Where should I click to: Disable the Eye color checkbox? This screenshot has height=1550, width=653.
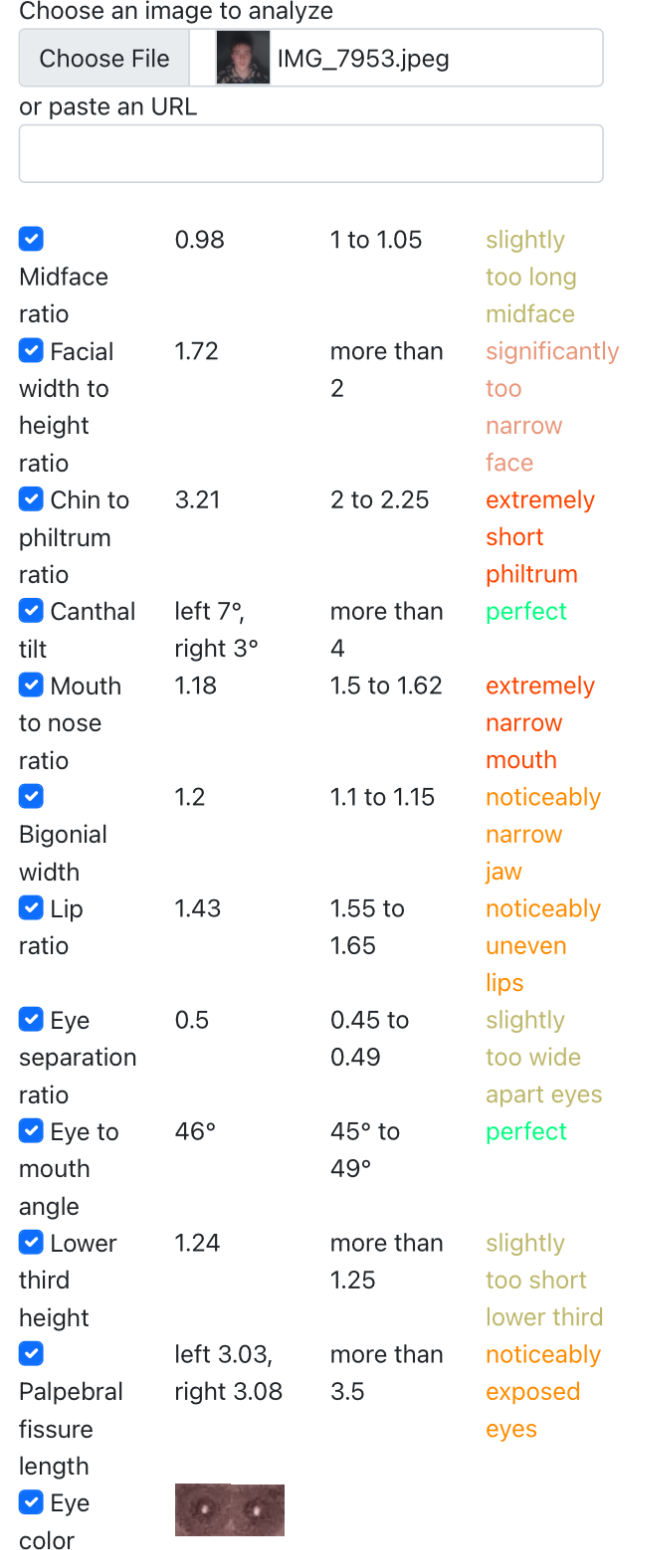pyautogui.click(x=31, y=1503)
